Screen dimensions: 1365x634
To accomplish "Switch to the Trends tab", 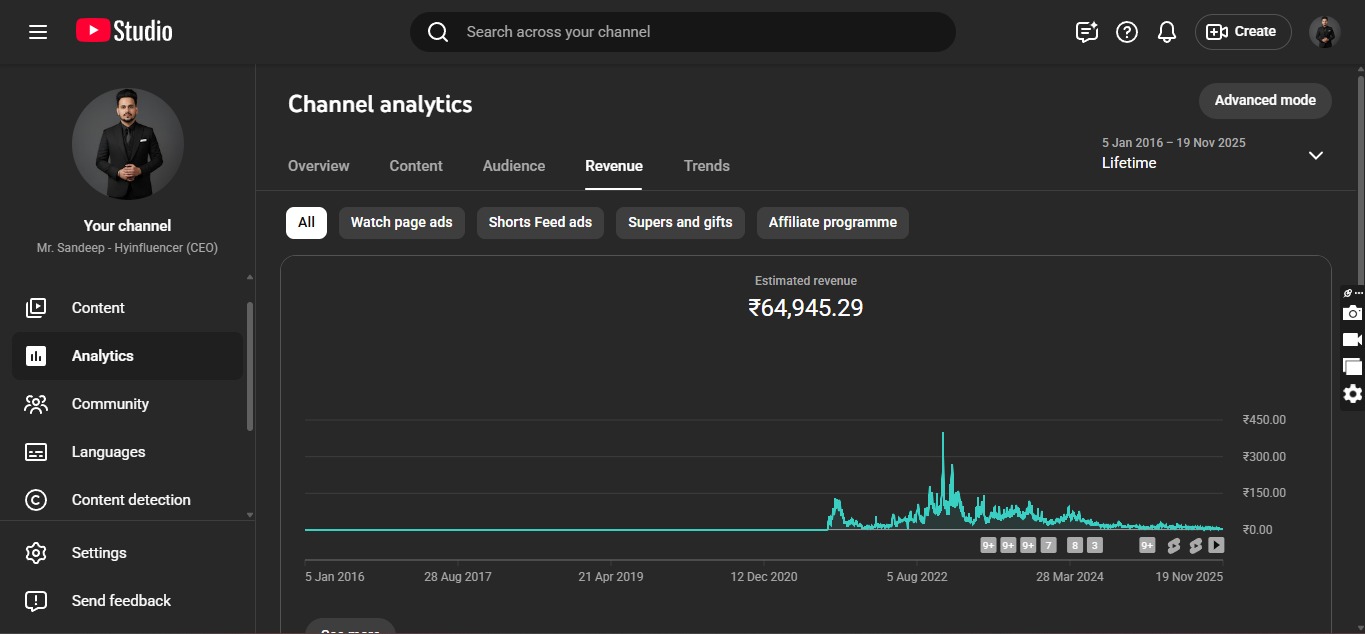I will point(706,166).
